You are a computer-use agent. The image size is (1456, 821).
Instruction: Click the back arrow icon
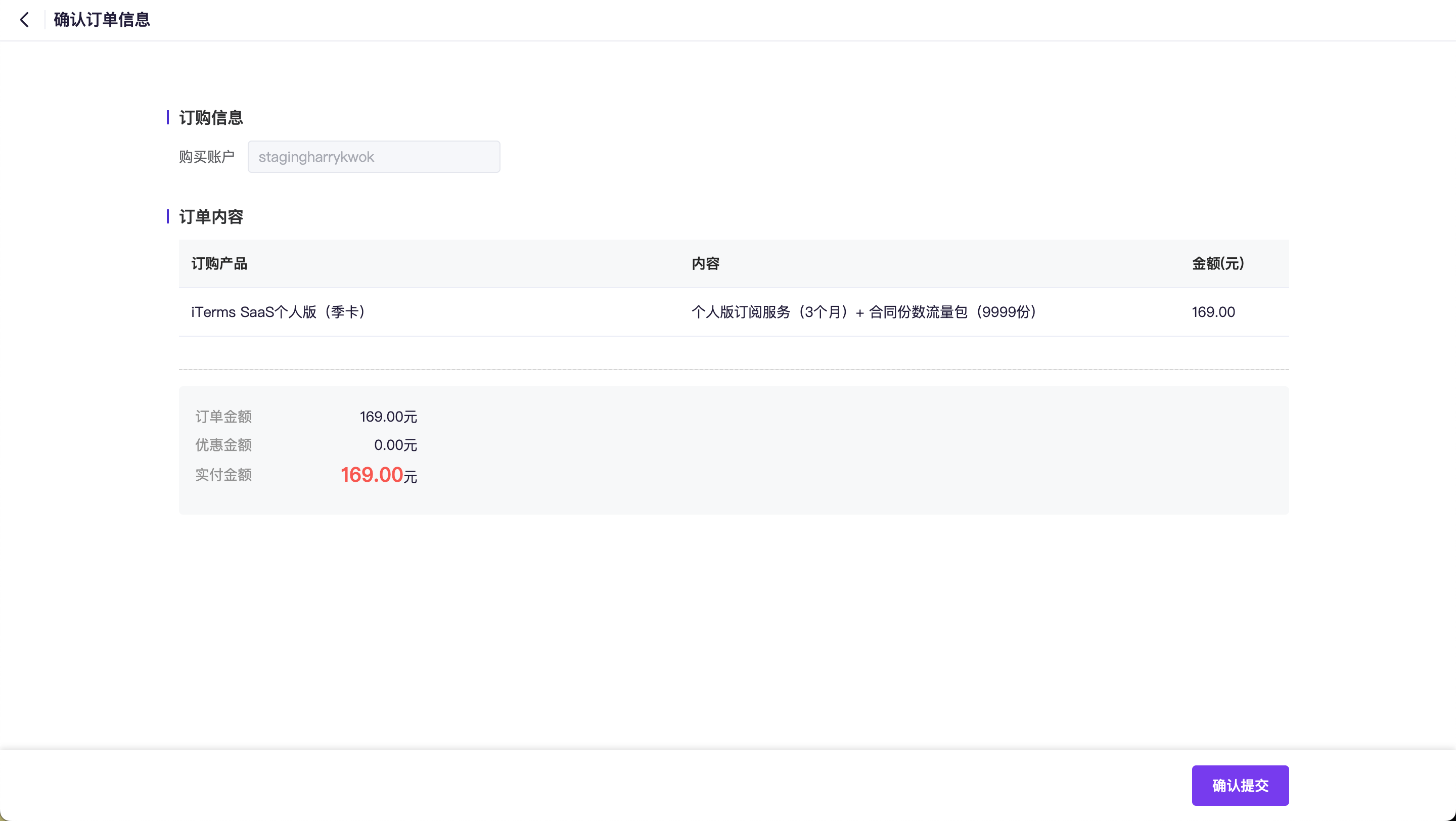pos(24,20)
